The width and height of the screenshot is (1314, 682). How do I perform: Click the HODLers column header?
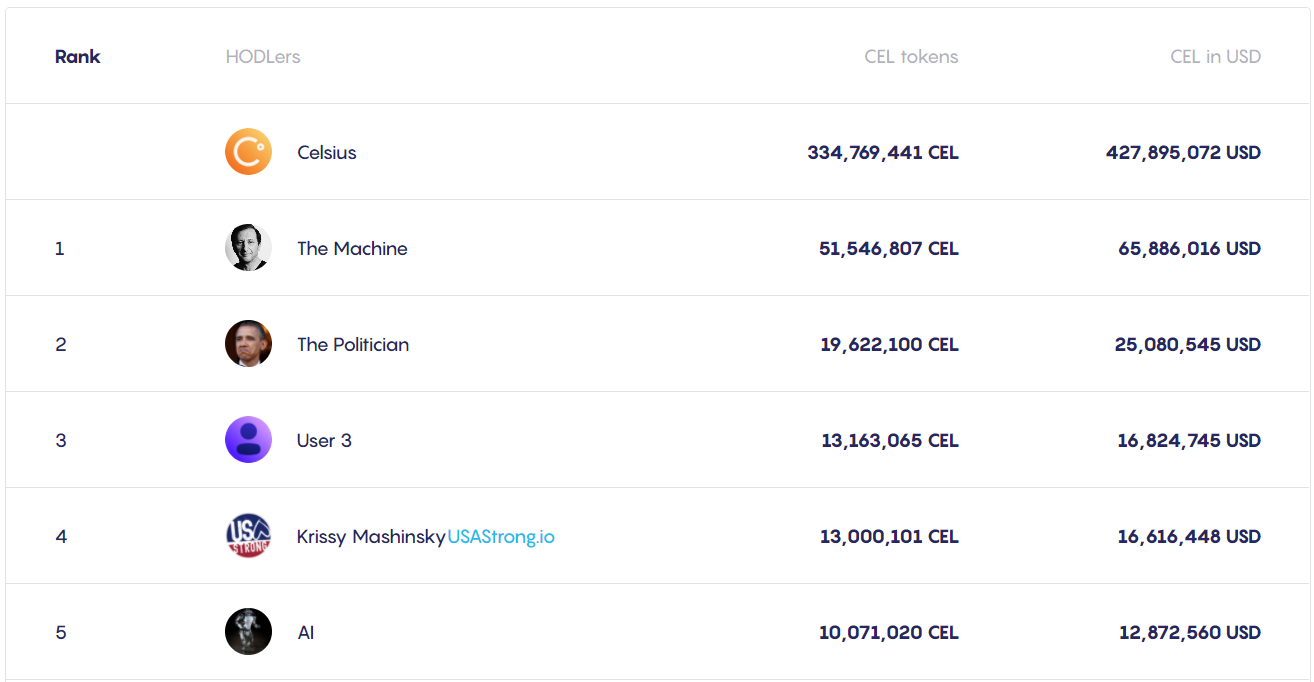[263, 56]
